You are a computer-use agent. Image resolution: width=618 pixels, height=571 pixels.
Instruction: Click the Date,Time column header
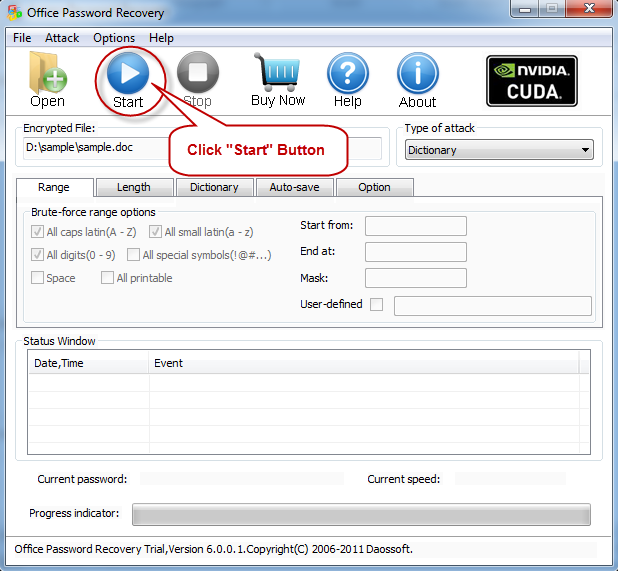[88, 363]
